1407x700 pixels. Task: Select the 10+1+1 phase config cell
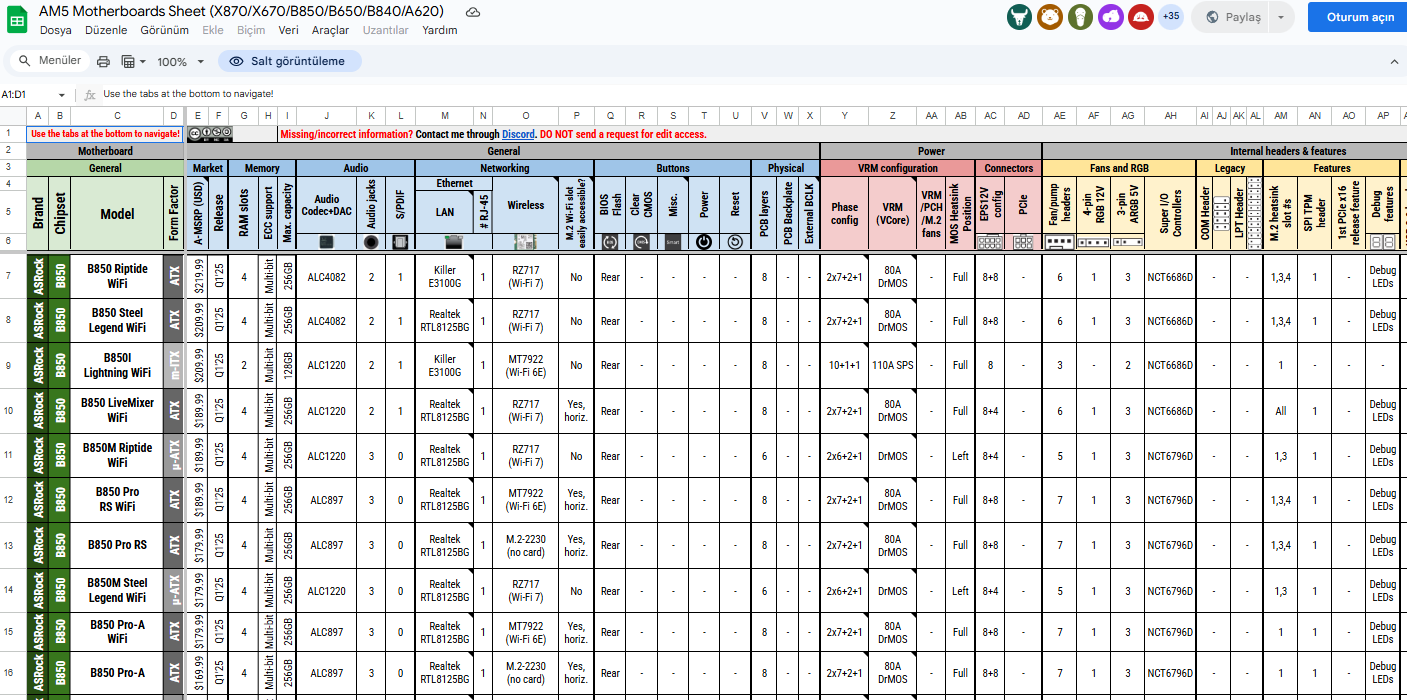(x=844, y=365)
